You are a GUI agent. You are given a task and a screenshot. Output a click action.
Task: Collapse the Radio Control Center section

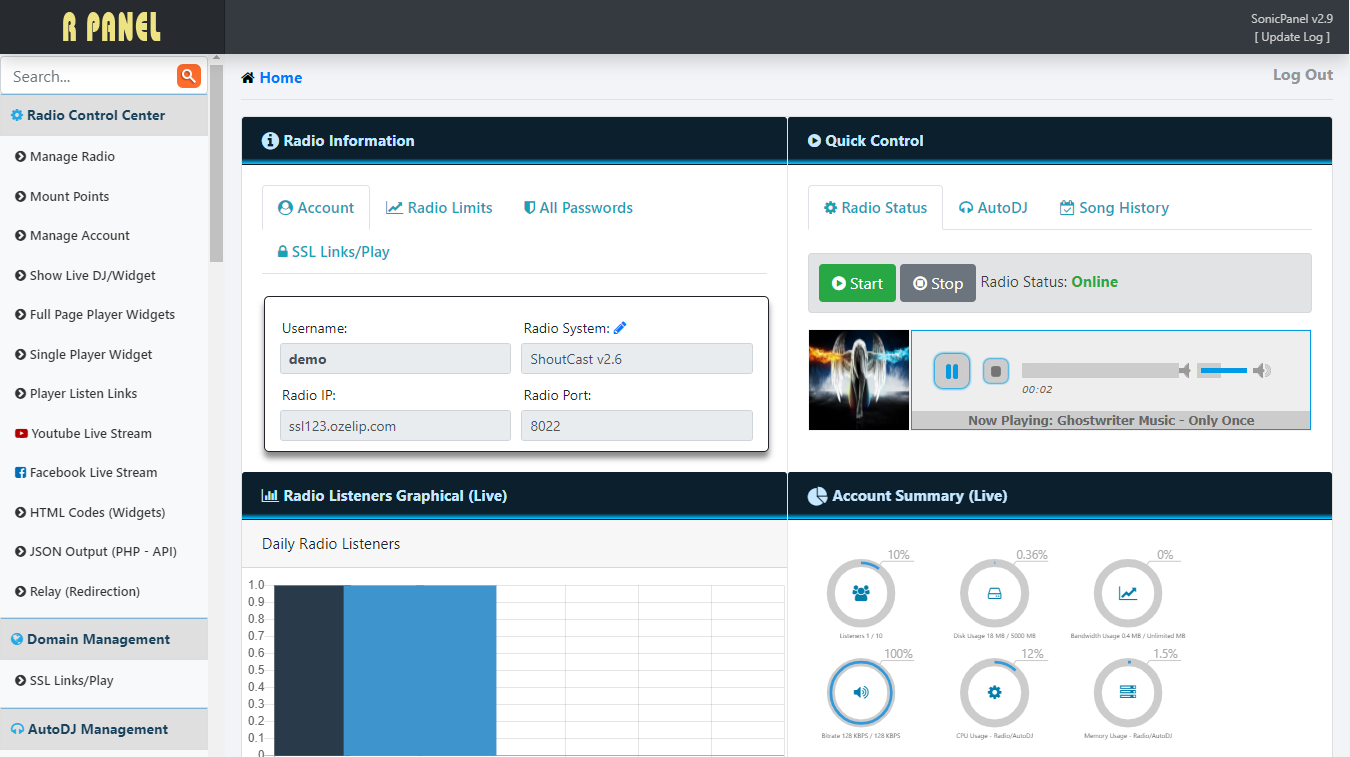click(x=96, y=115)
